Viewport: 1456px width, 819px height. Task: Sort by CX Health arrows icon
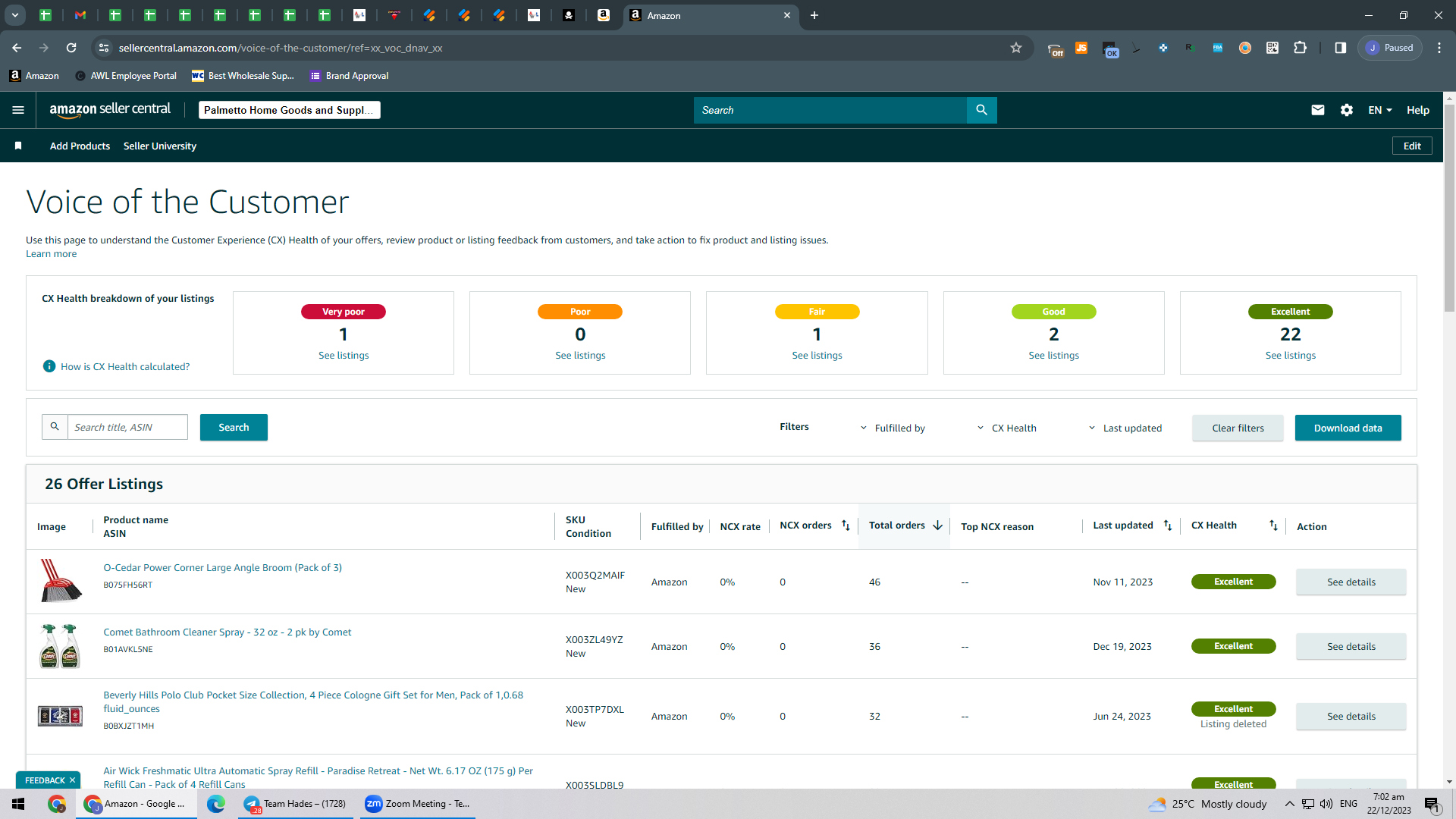tap(1273, 526)
